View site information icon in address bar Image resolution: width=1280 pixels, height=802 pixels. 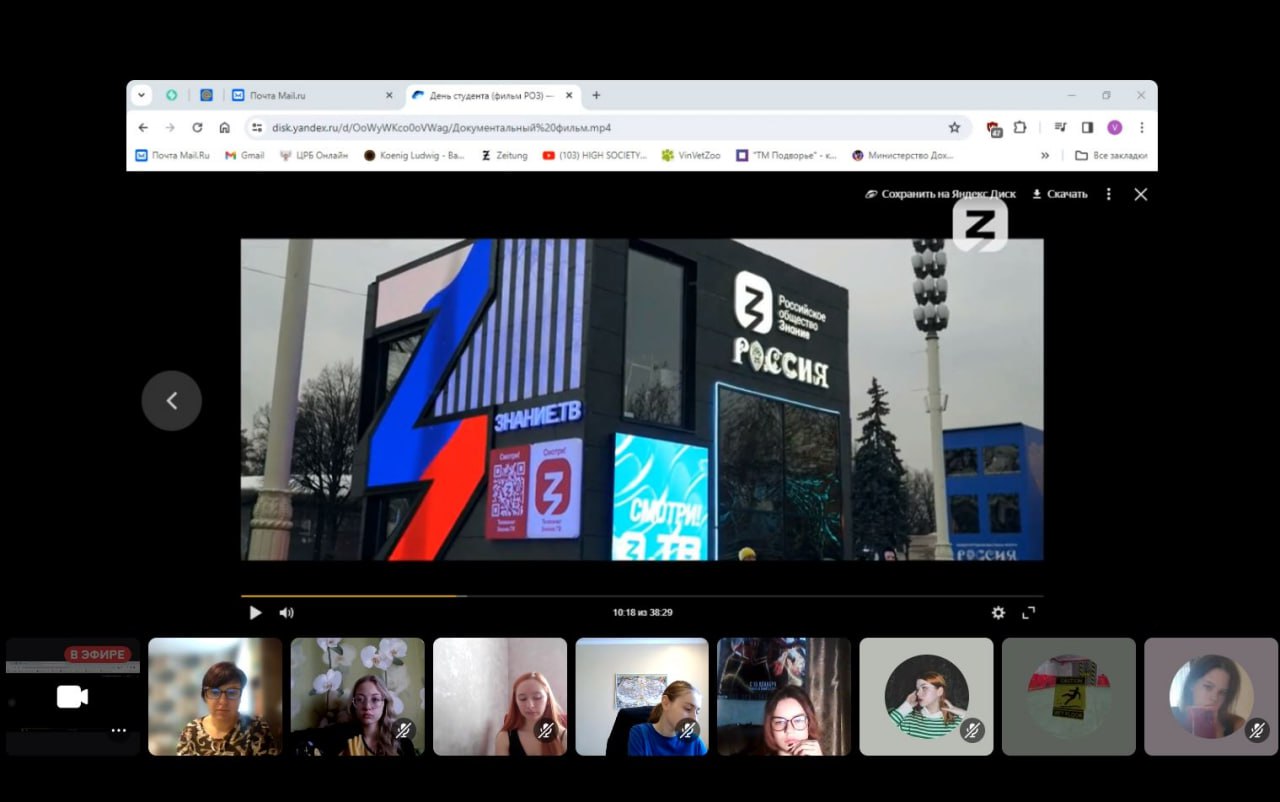click(257, 127)
